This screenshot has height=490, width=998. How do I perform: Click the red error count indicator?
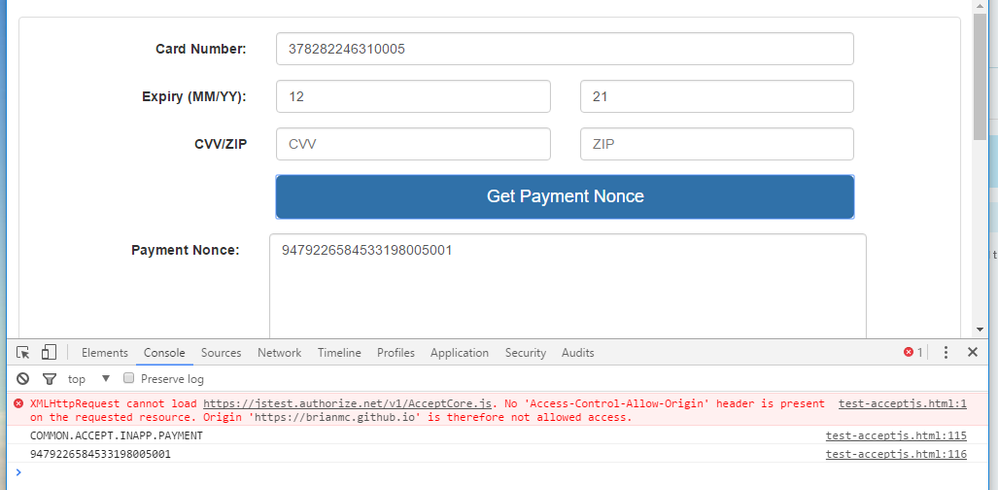coord(913,353)
